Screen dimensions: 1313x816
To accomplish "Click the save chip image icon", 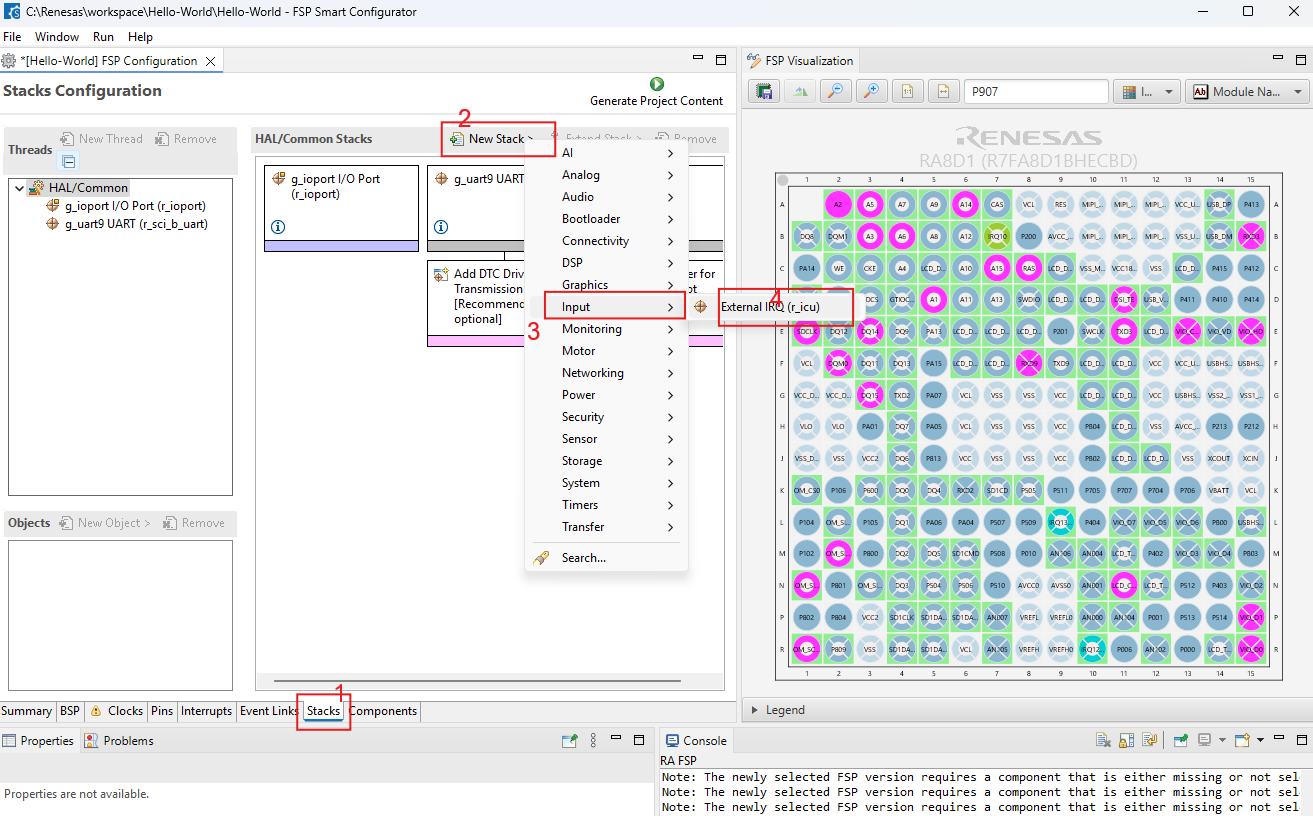I will click(765, 92).
